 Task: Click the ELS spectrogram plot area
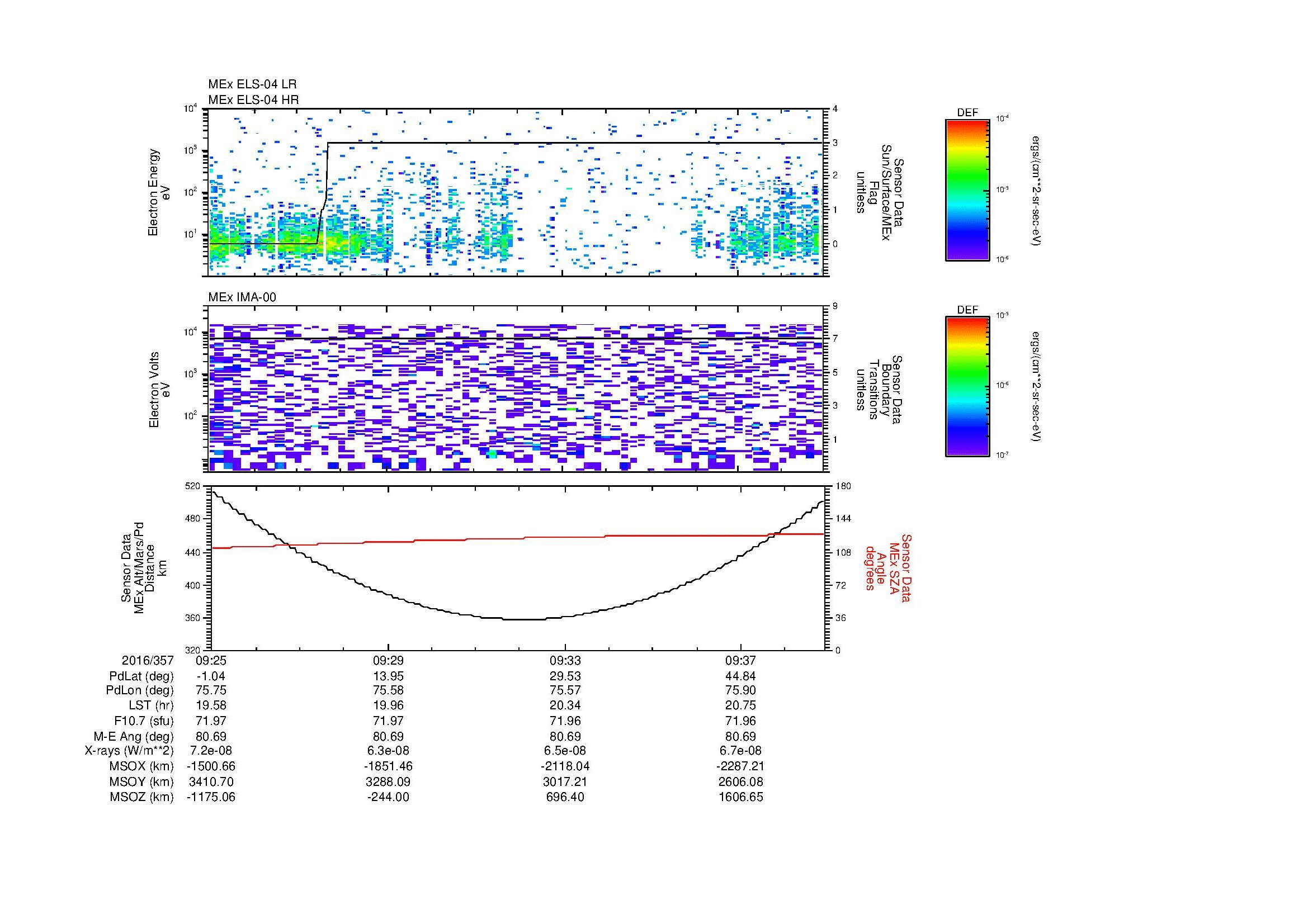[x=516, y=192]
